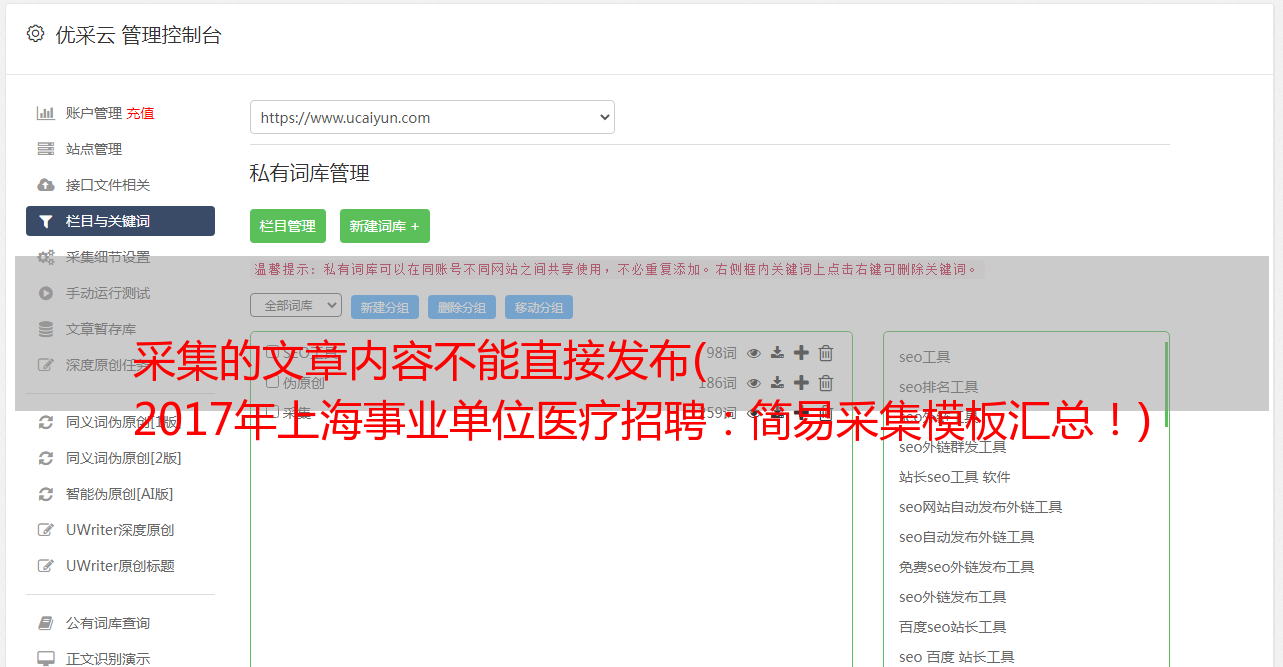1283x667 pixels.
Task: Tick the 采集 library checkbox
Action: click(x=272, y=412)
